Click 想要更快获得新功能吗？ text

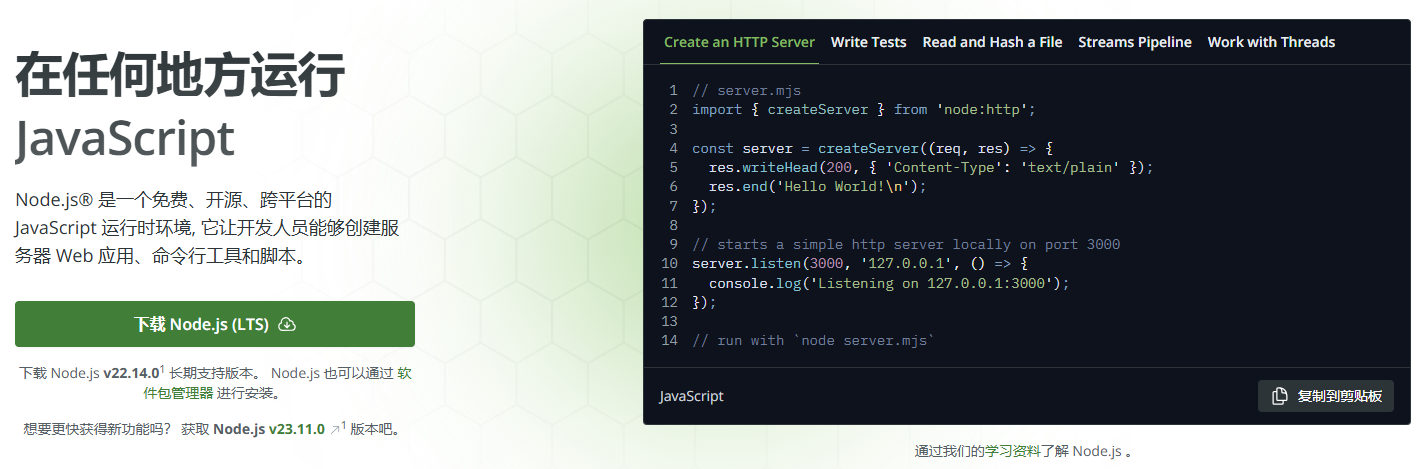click(97, 429)
